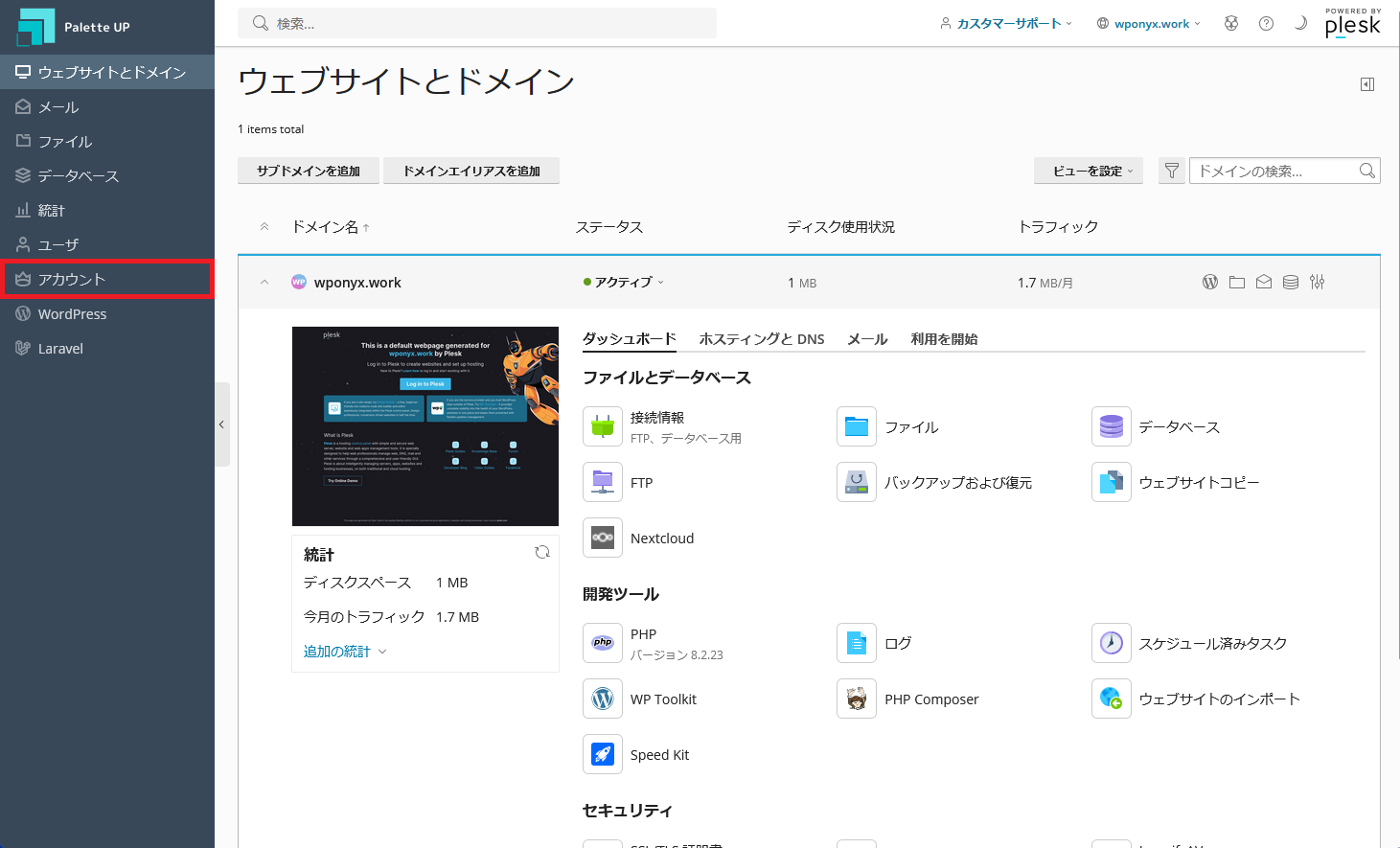The height and width of the screenshot is (848, 1400).
Task: Click the website preview thumbnail
Action: [425, 426]
